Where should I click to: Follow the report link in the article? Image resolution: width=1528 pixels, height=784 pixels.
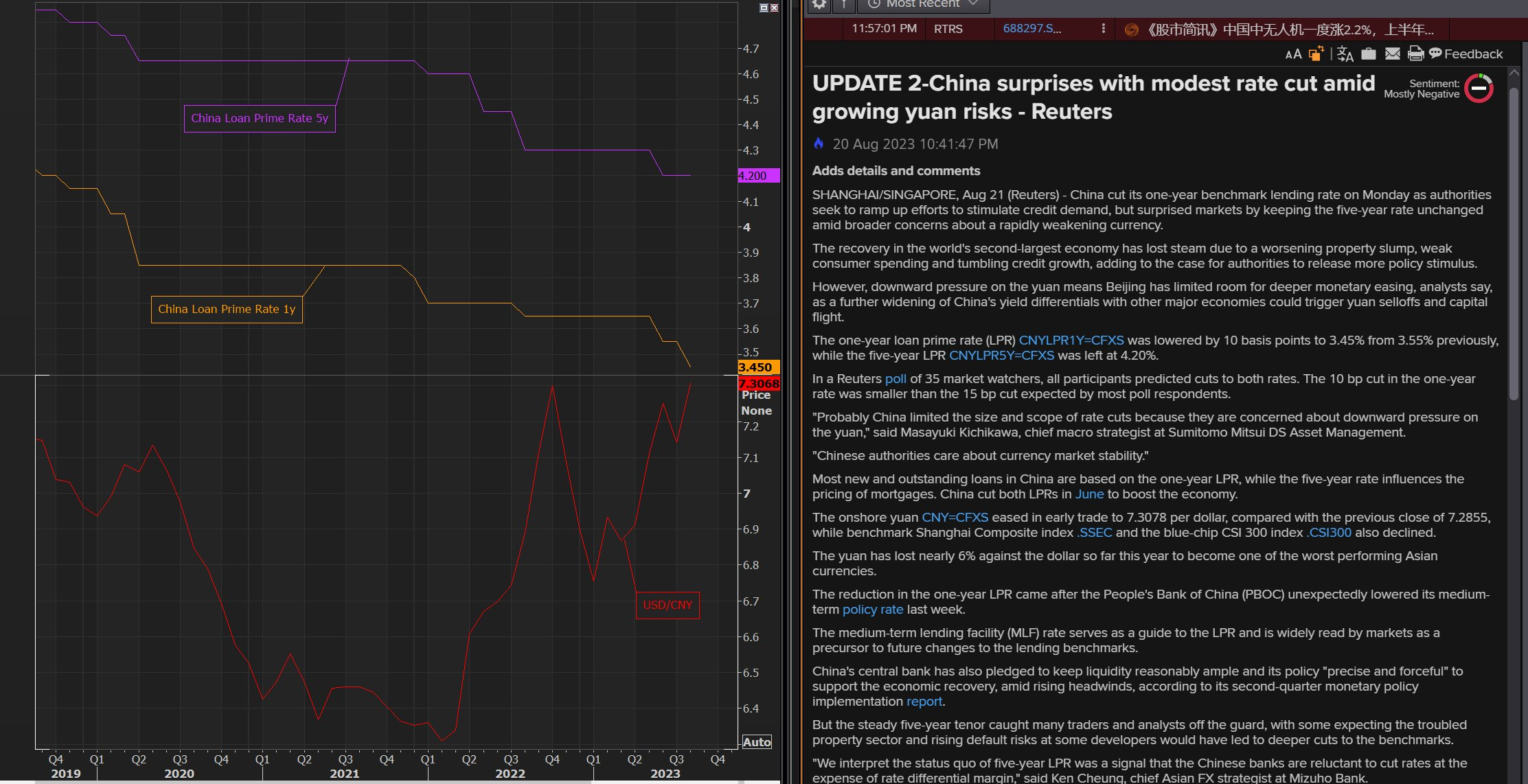[924, 702]
